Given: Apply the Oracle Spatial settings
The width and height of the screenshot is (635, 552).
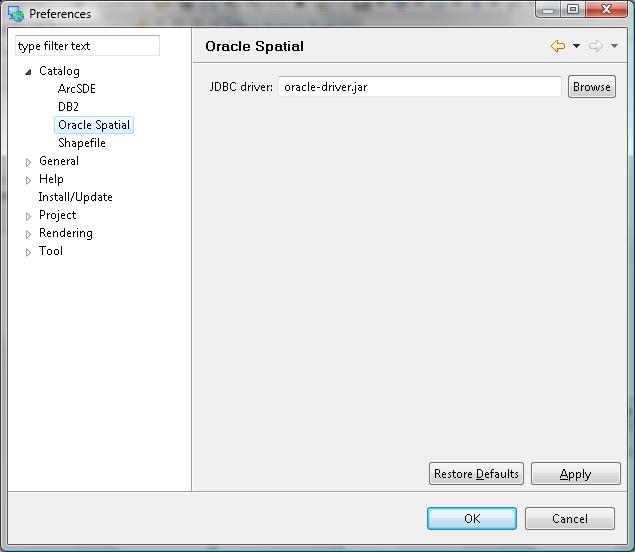Looking at the screenshot, I should [x=575, y=473].
